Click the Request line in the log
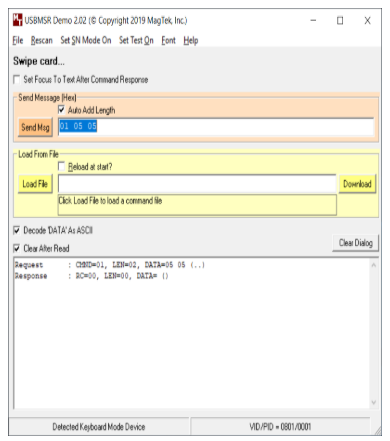 point(110,265)
